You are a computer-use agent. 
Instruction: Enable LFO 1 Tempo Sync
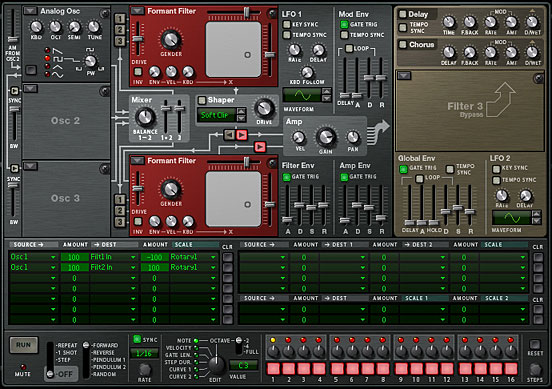(287, 35)
